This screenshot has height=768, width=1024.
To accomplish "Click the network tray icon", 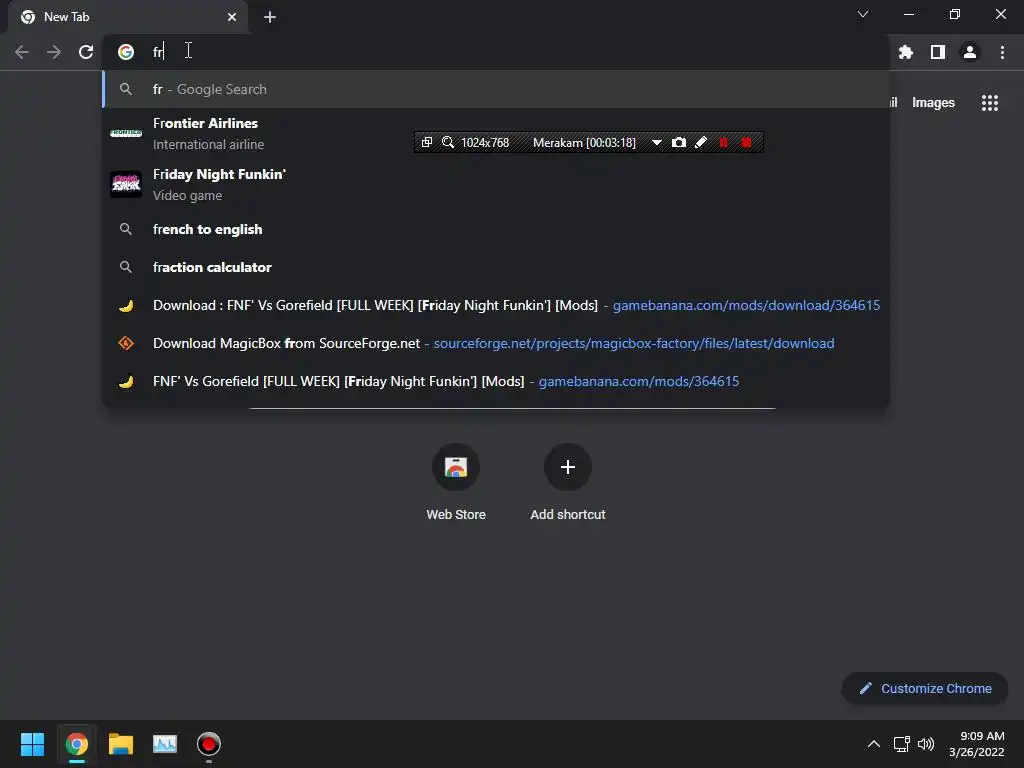I will point(902,744).
